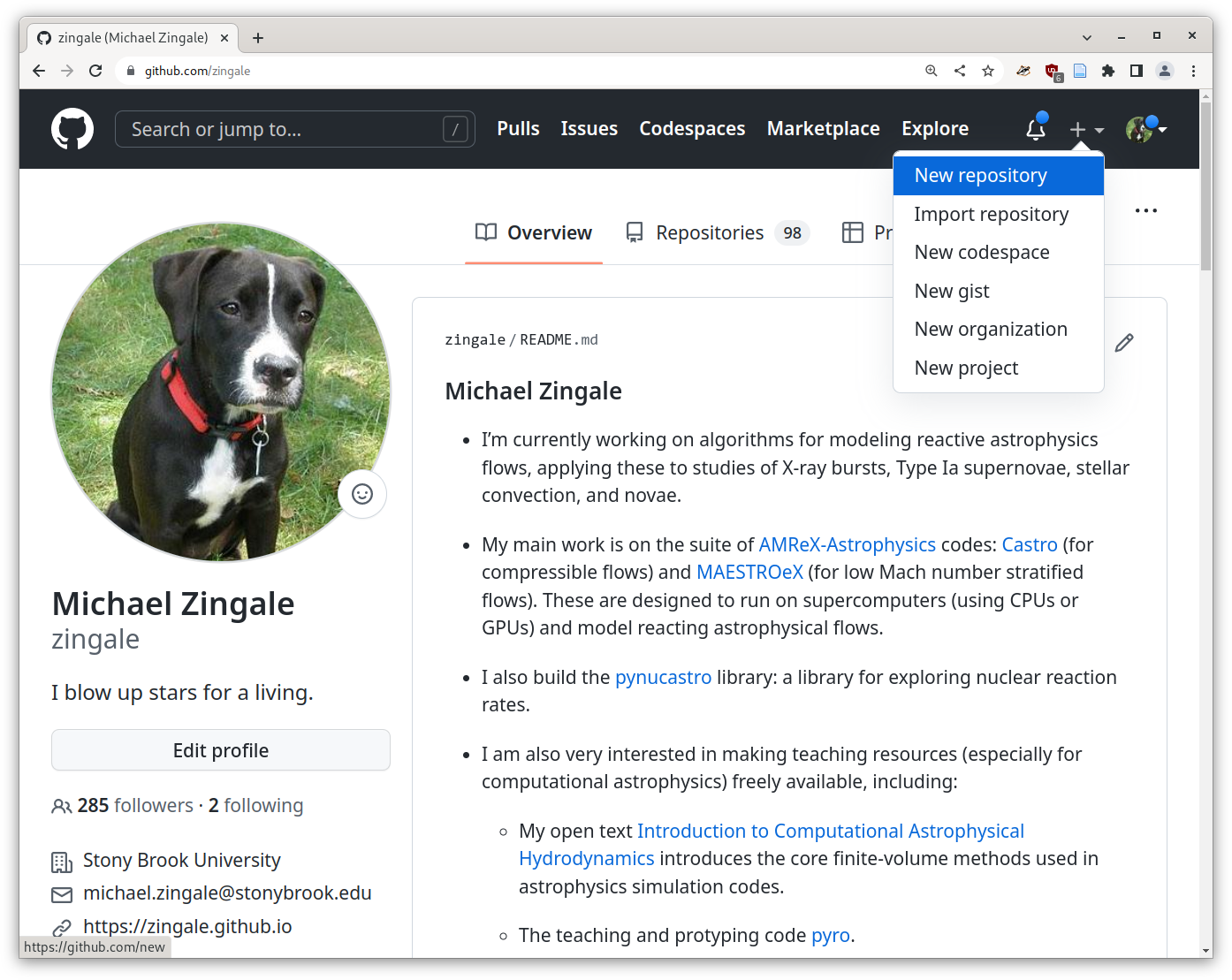Open the 285 followers link
Screen dimensions: 1232x980
pos(135,805)
